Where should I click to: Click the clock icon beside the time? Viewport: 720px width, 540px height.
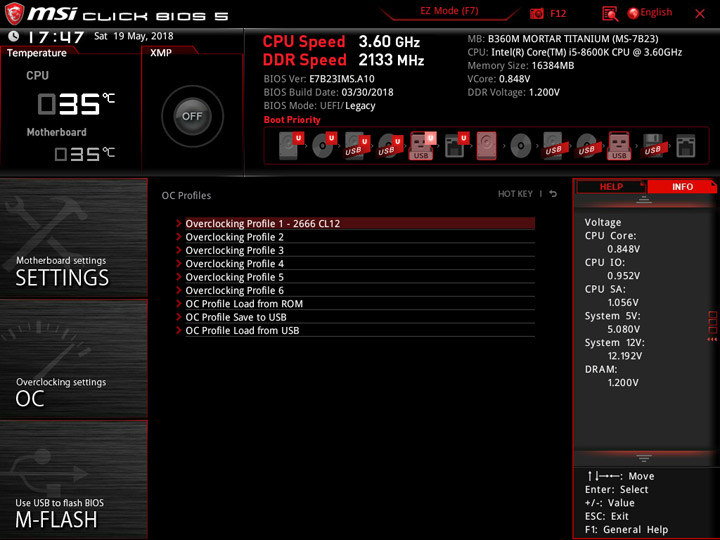[14, 36]
